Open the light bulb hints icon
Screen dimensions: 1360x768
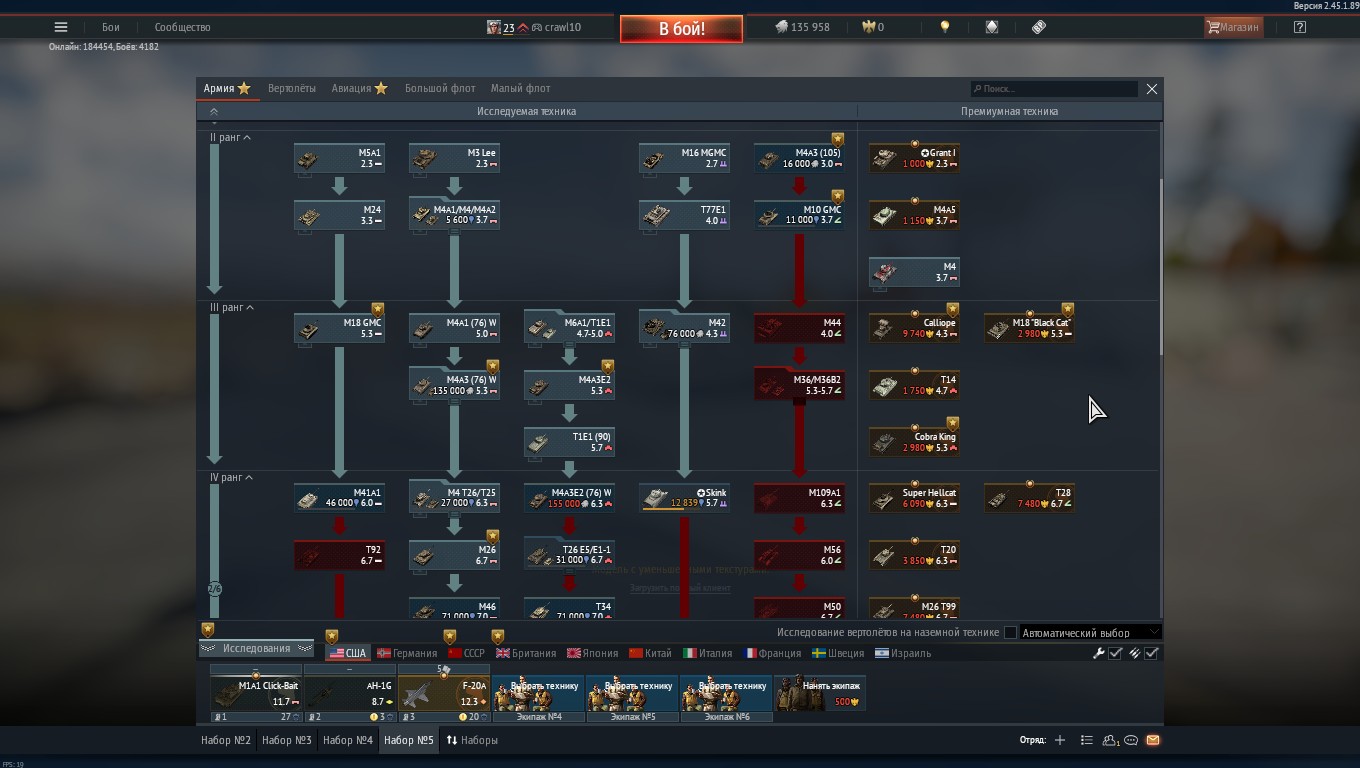click(944, 27)
